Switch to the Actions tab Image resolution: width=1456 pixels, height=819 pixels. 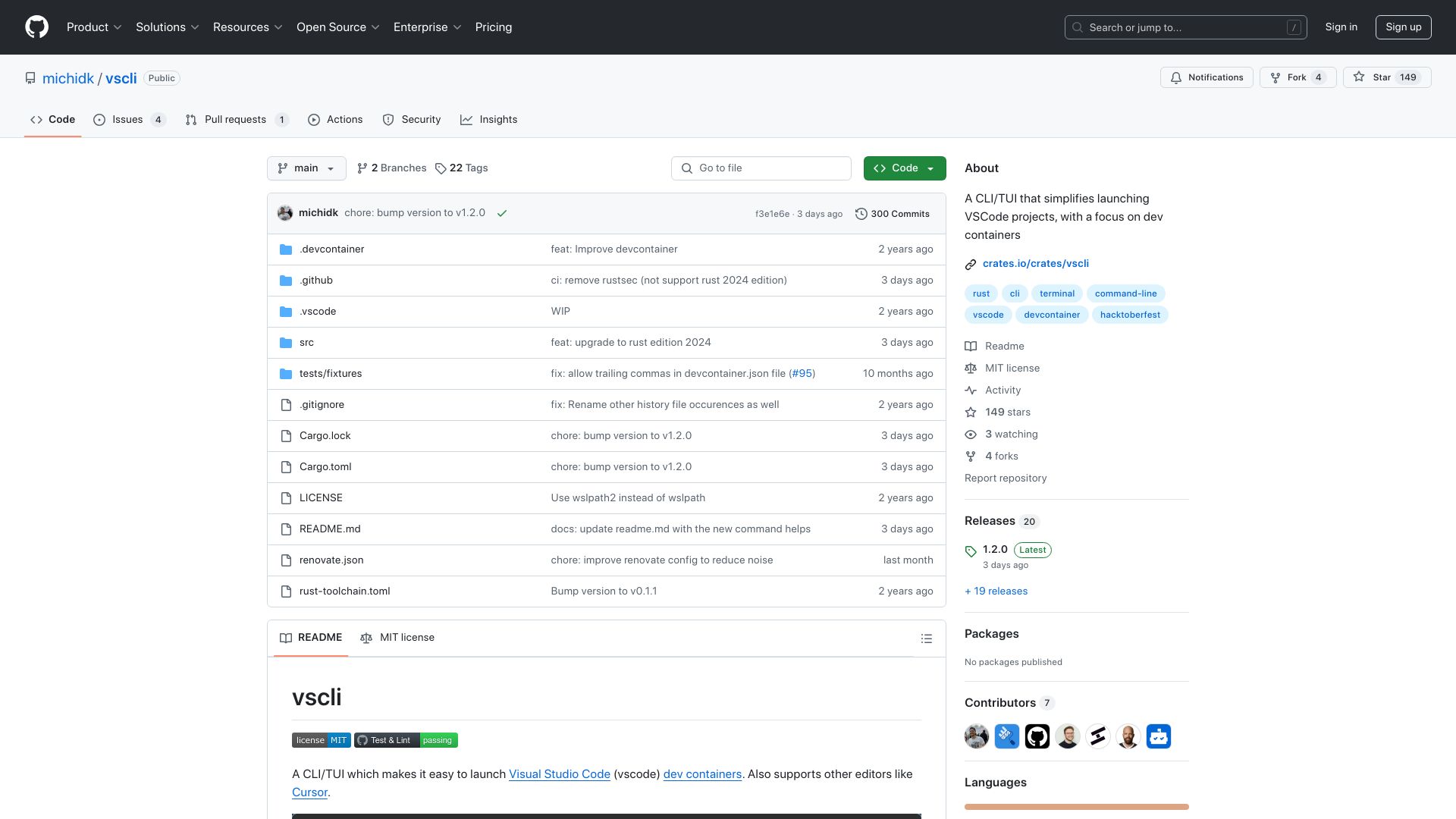335,120
